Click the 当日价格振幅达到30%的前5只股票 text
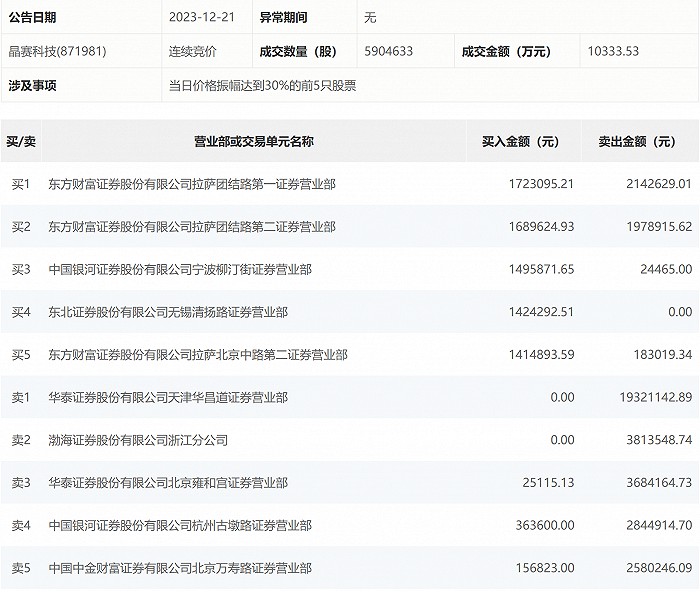700x591 pixels. pyautogui.click(x=262, y=85)
